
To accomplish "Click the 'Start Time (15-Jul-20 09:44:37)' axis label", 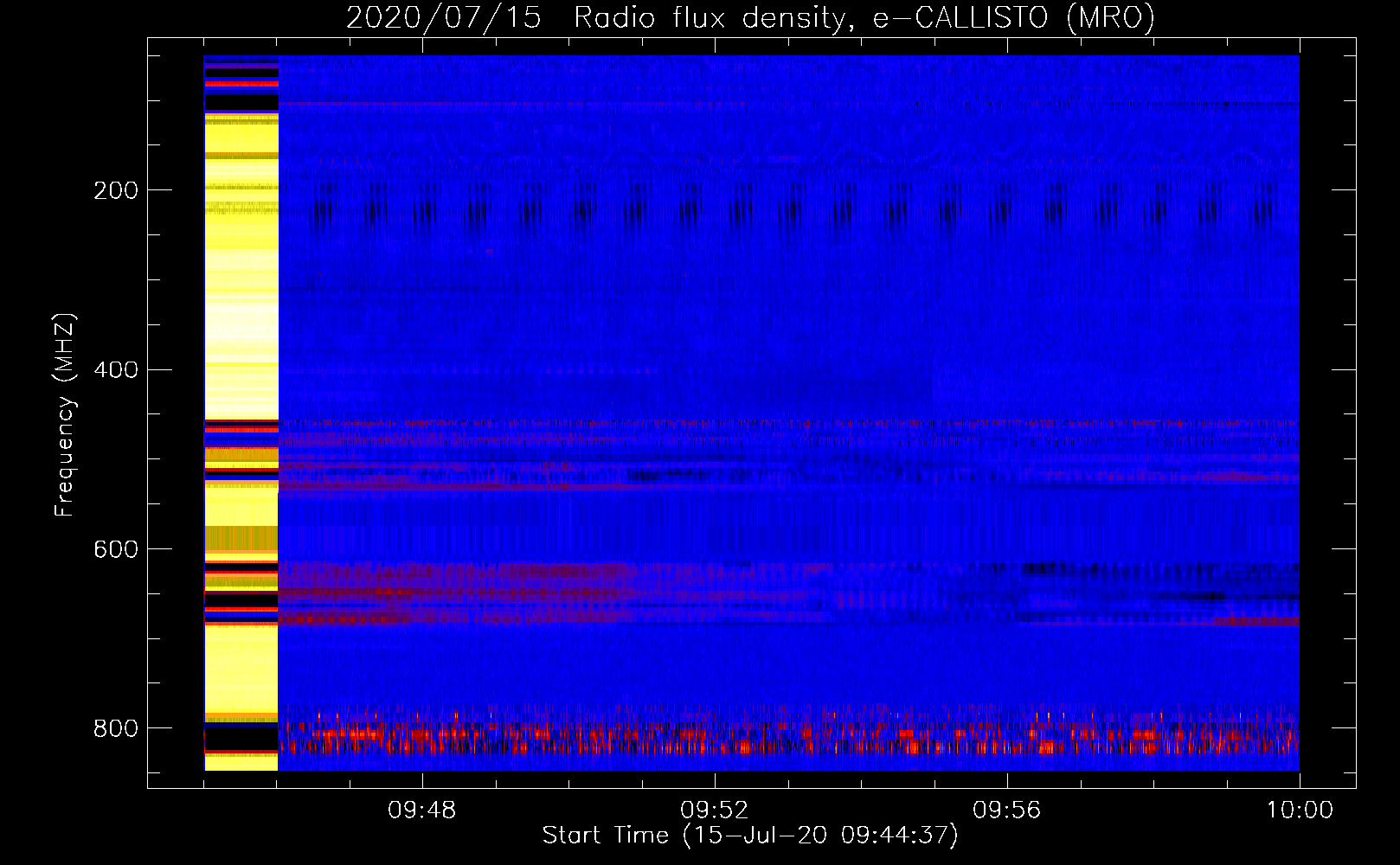I will 750,836.
